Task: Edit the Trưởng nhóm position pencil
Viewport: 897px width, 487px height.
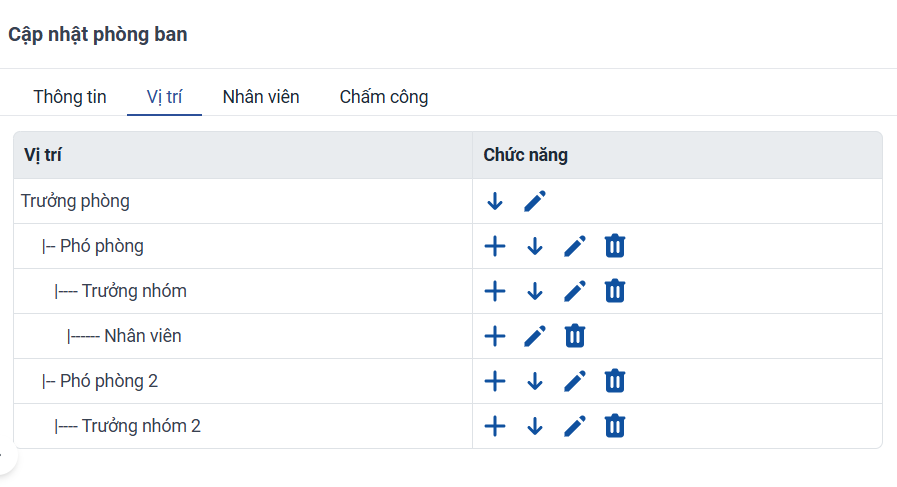Action: click(x=575, y=291)
